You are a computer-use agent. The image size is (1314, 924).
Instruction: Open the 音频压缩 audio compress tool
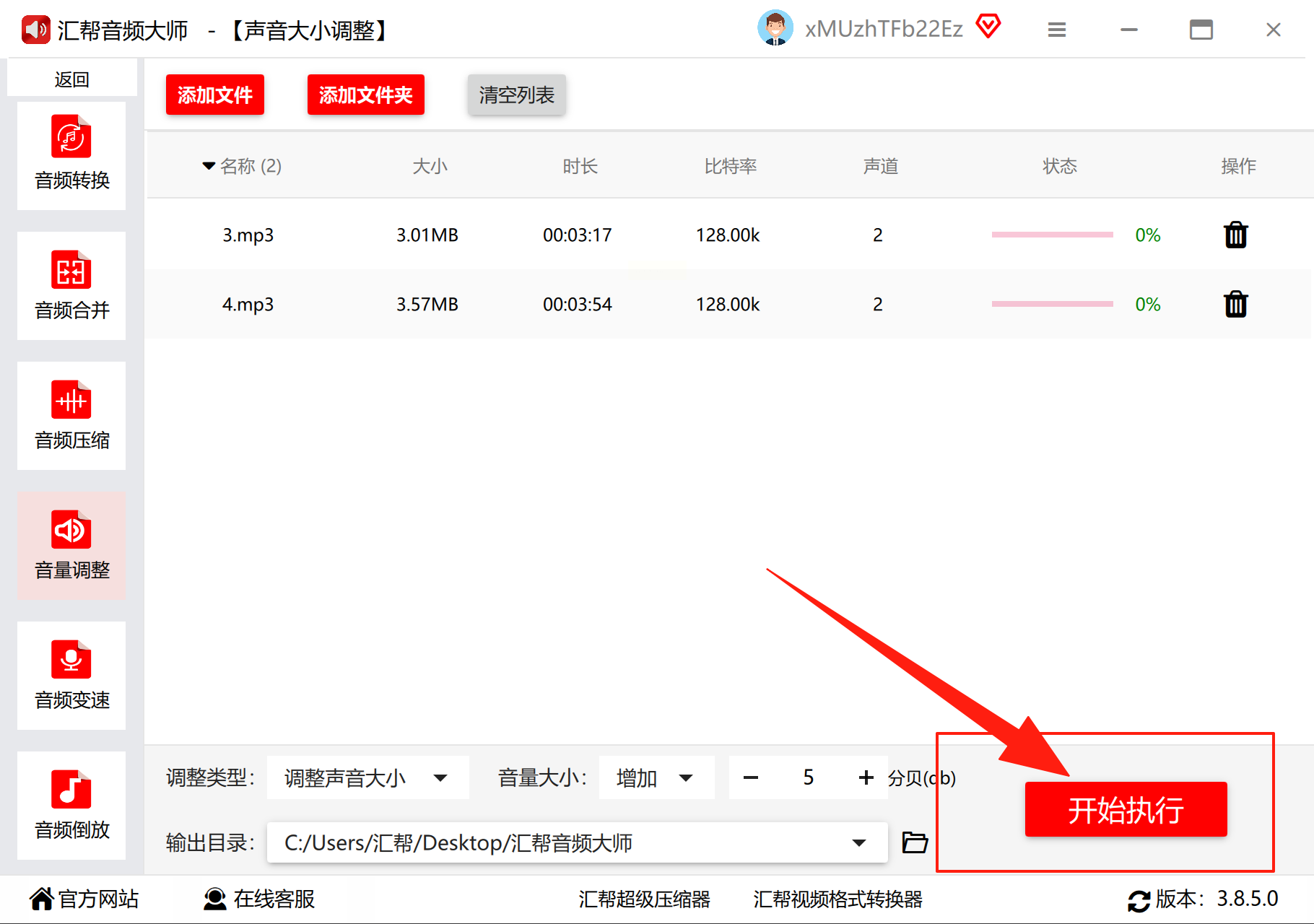[71, 416]
